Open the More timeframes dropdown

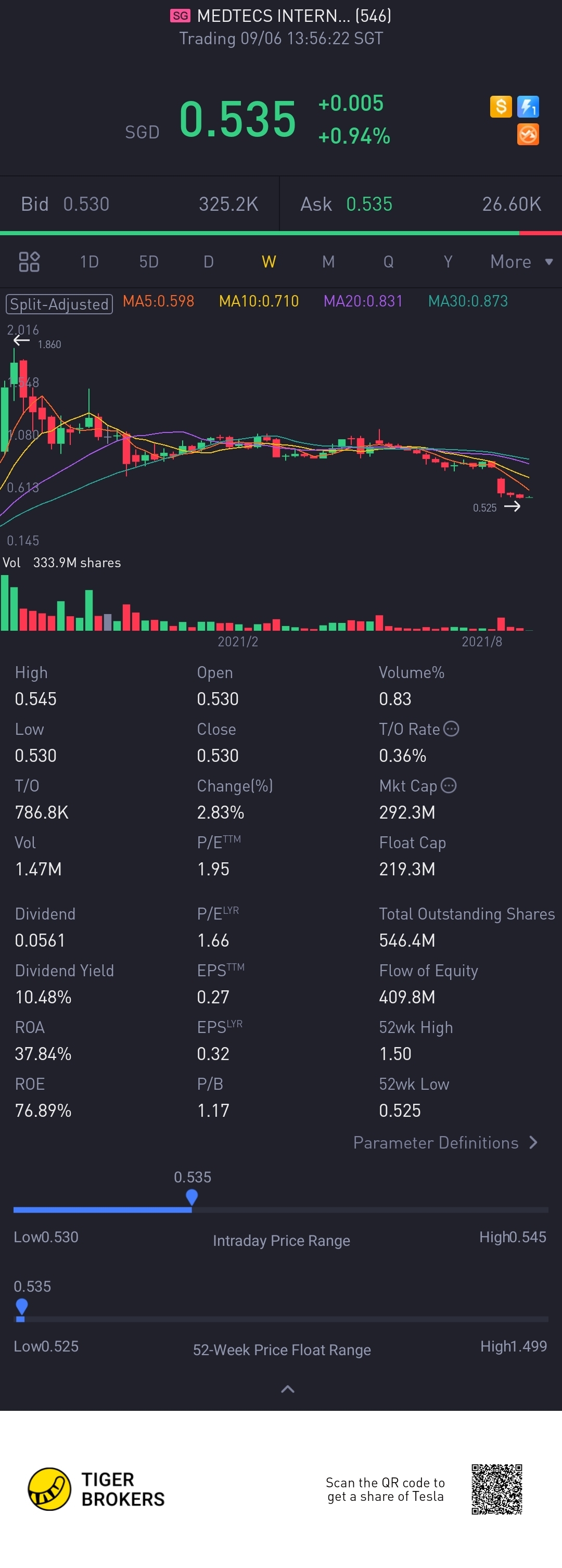521,262
